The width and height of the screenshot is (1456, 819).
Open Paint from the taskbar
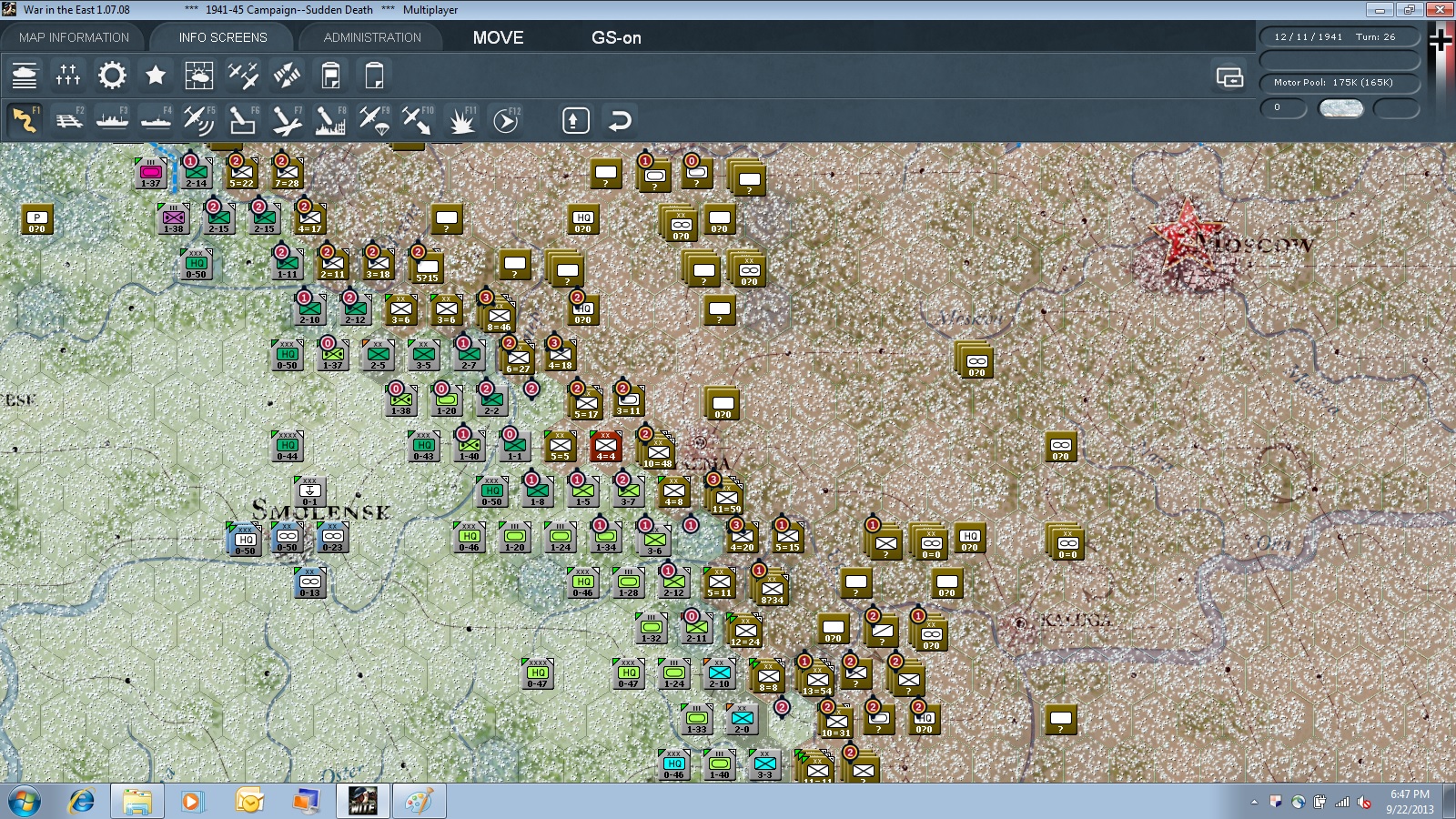click(419, 802)
